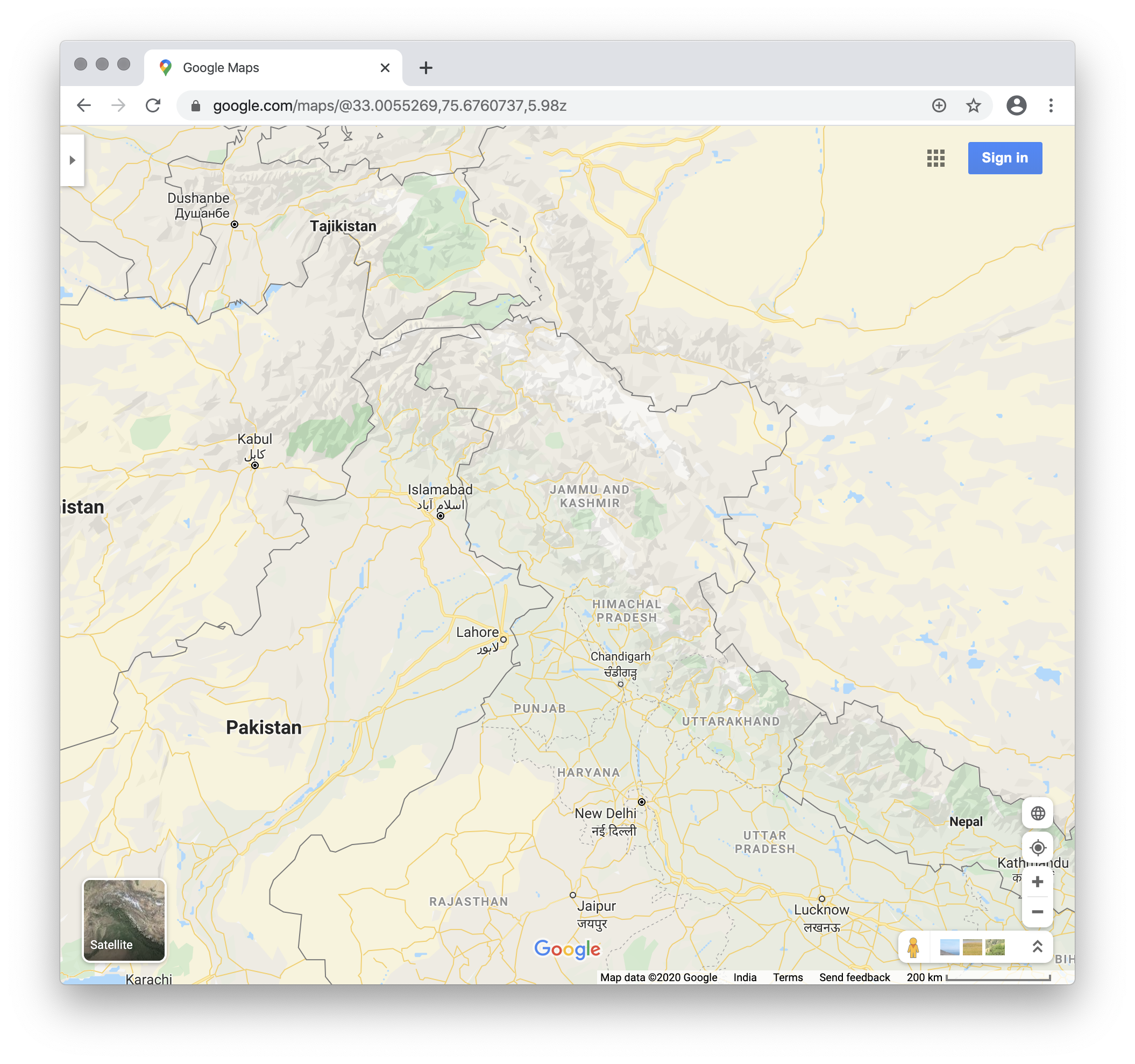1135x1064 pixels.
Task: Click the 200 km scale bar
Action: [x=978, y=977]
